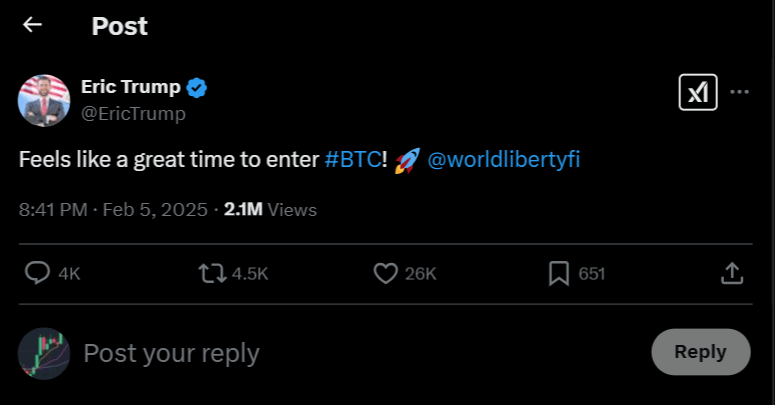Like the post with heart icon
Viewport: 775px width, 405px height.
click(x=385, y=273)
